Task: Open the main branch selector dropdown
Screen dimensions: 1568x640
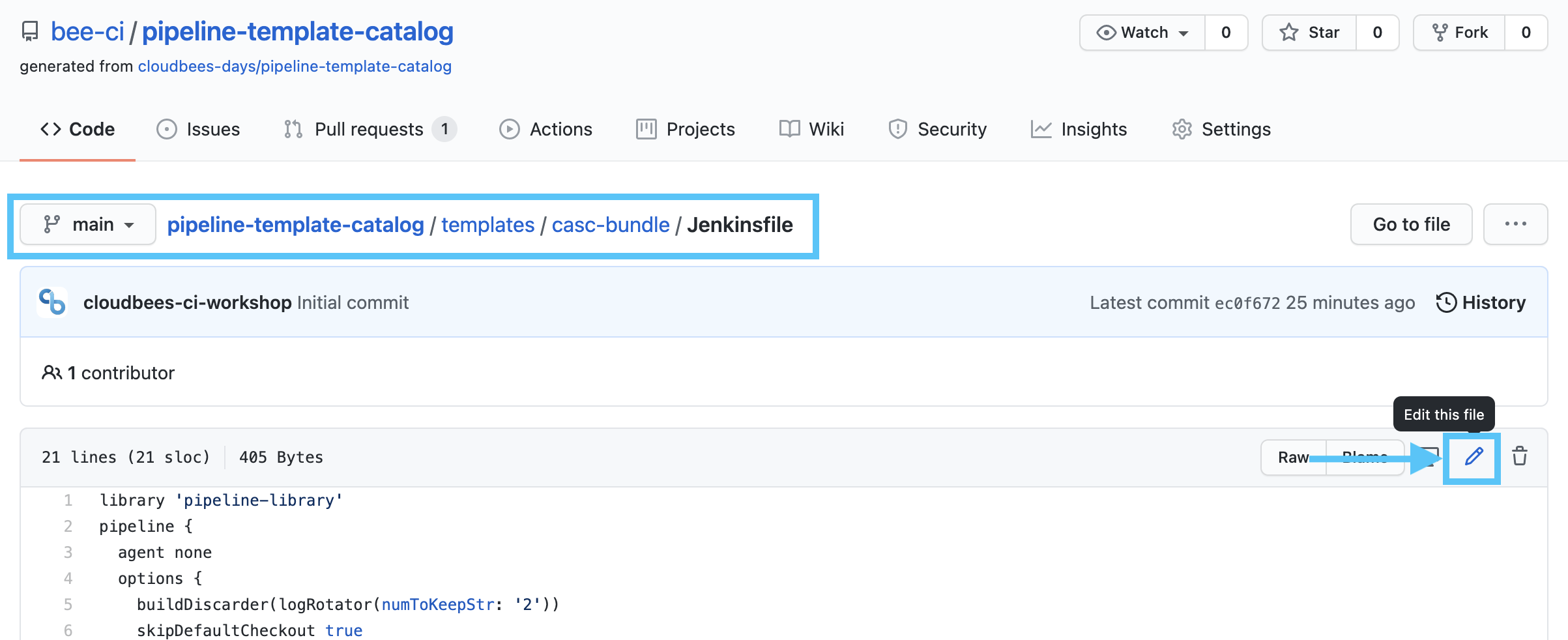Action: (x=88, y=224)
